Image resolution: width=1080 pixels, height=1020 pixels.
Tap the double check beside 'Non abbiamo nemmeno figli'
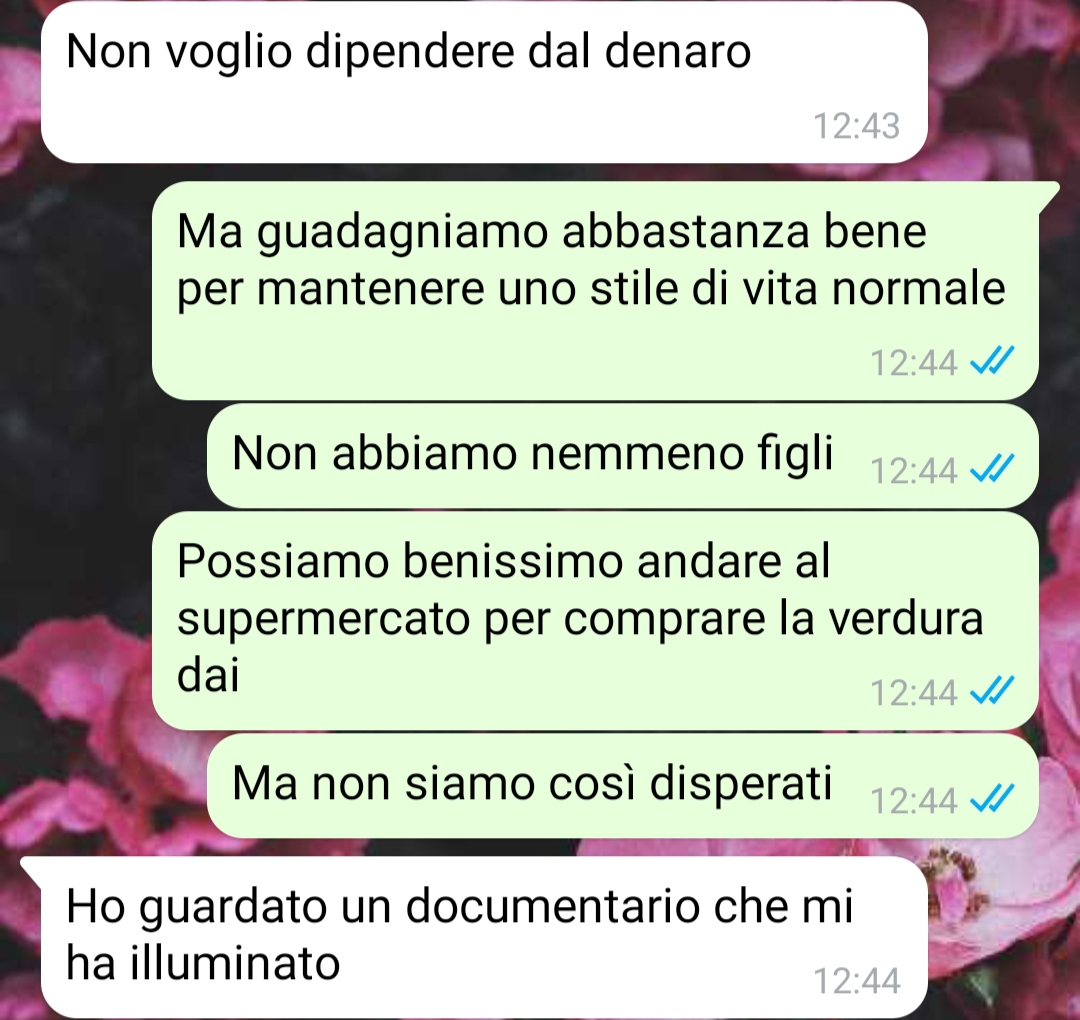992,469
